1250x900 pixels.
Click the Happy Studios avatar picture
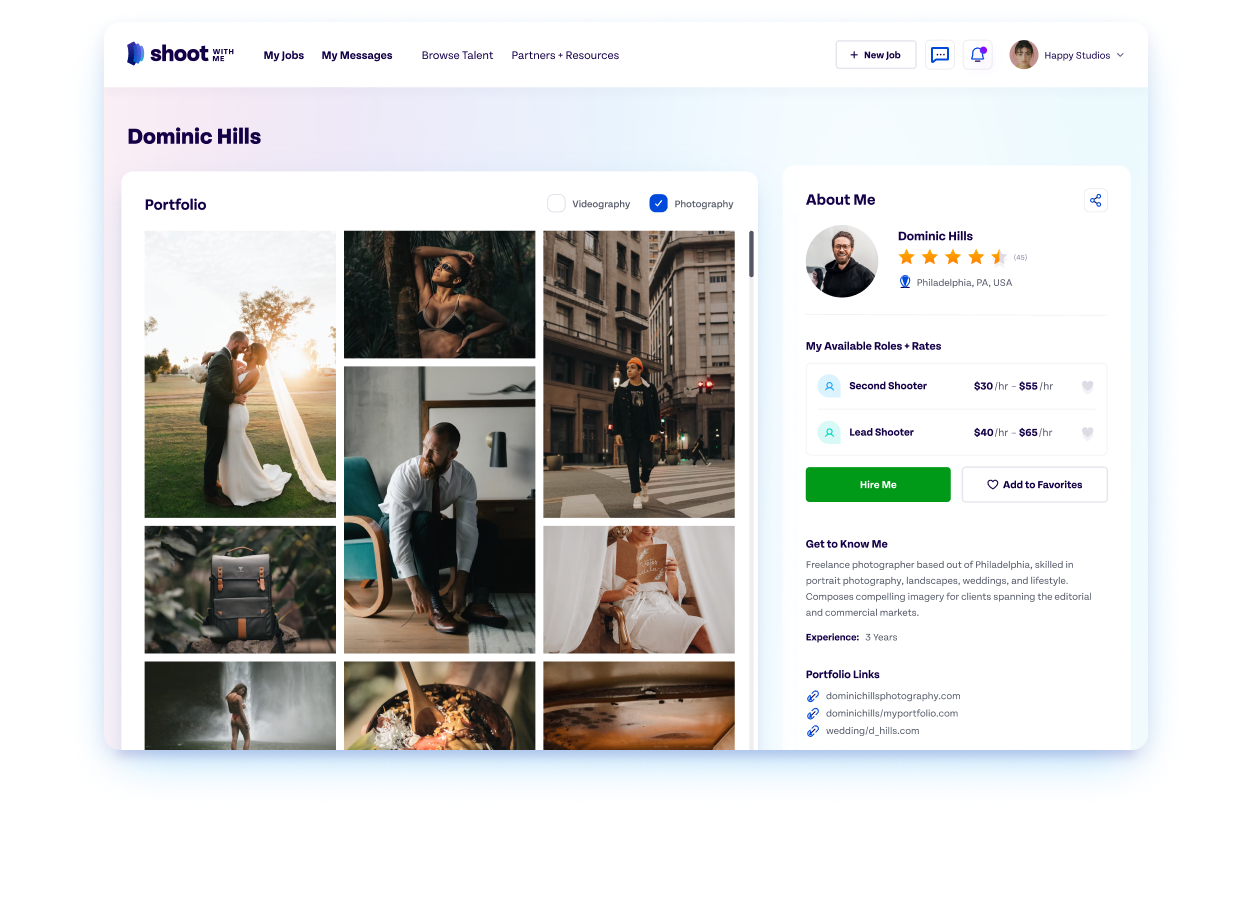1023,55
